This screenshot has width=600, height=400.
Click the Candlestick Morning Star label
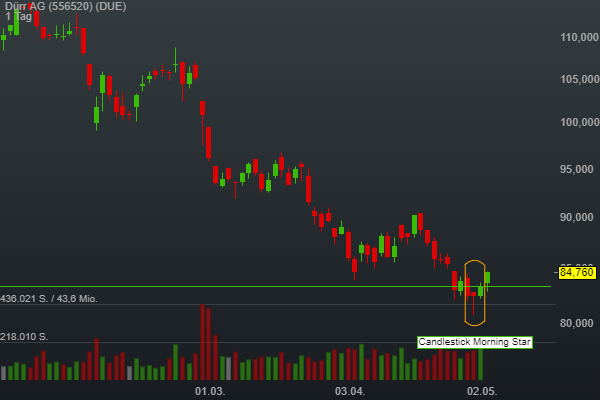point(474,342)
